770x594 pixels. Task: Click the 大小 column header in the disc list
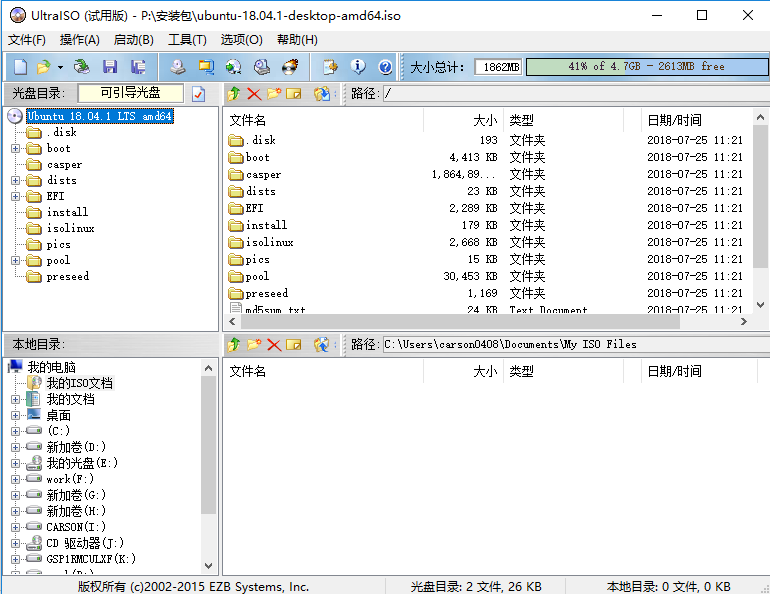(463, 120)
